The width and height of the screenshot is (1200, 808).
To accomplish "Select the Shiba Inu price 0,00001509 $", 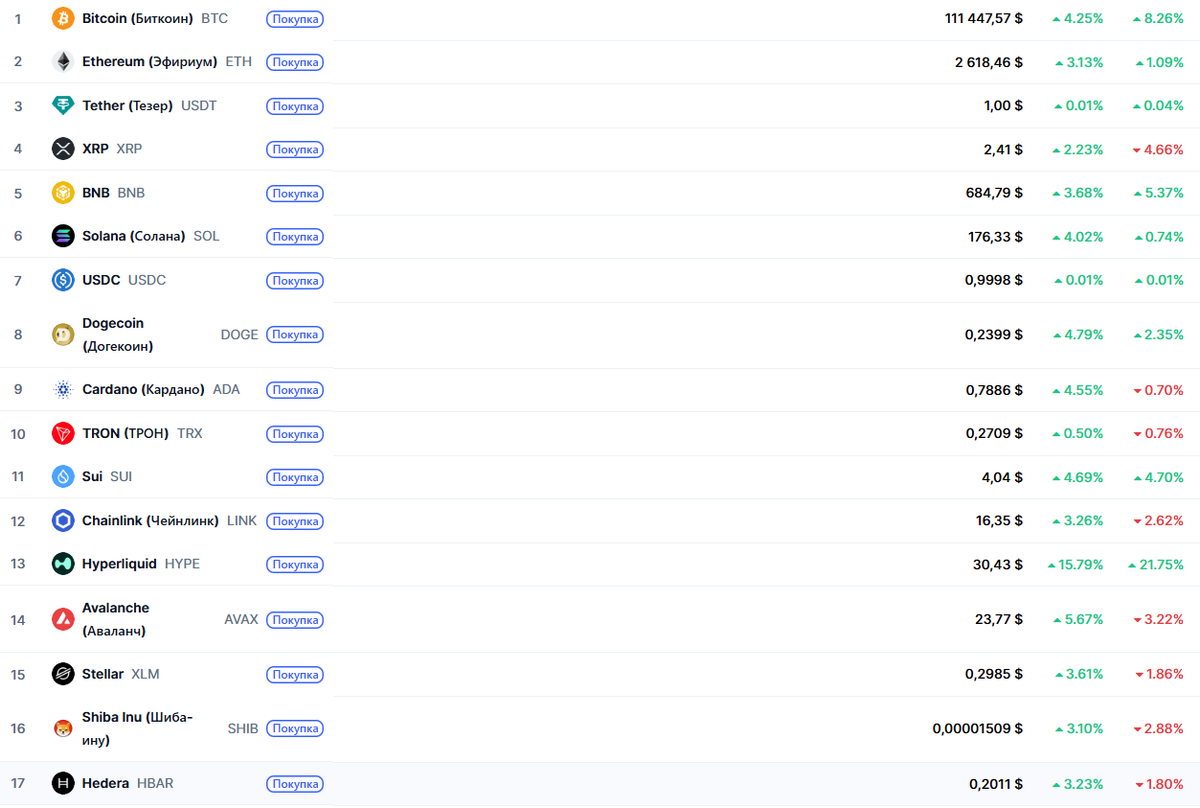I will point(978,728).
